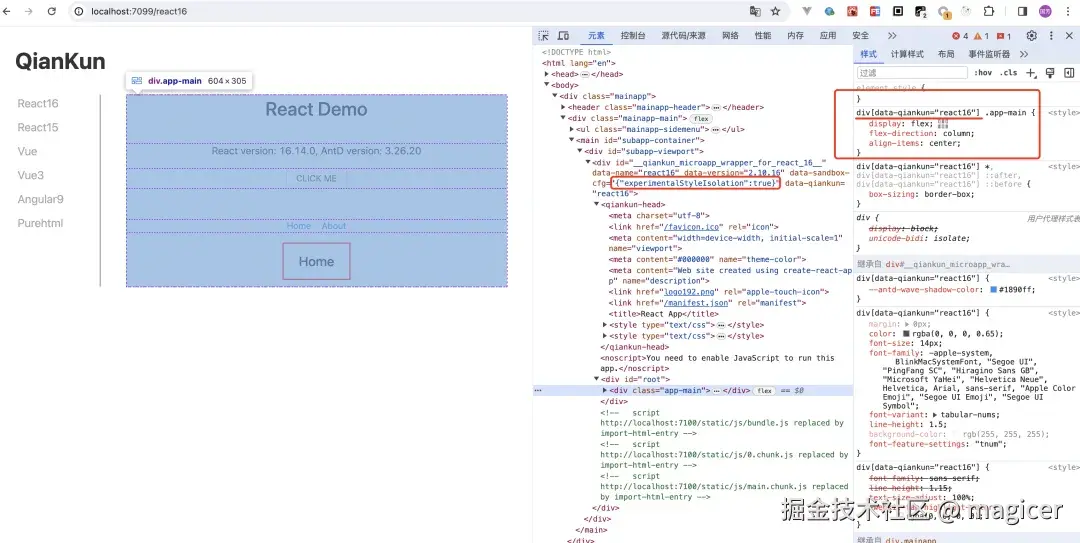
Task: Open the flexbox editor icon beside display: flex
Action: tap(943, 124)
